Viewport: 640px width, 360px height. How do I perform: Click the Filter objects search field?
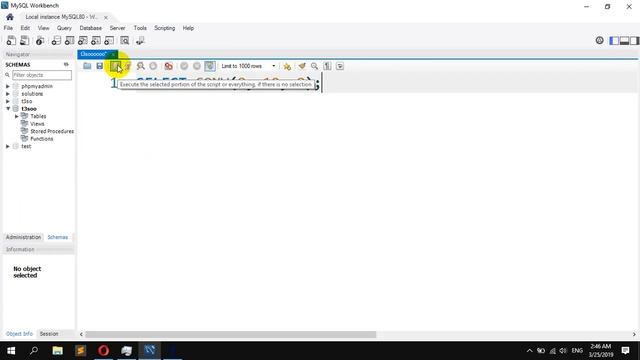pos(42,75)
